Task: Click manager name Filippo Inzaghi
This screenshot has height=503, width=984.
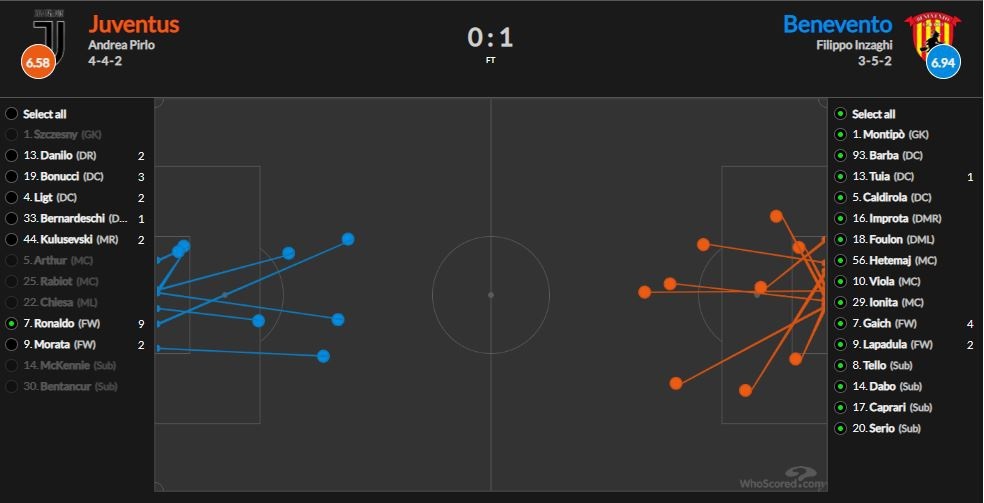Action: pyautogui.click(x=855, y=45)
